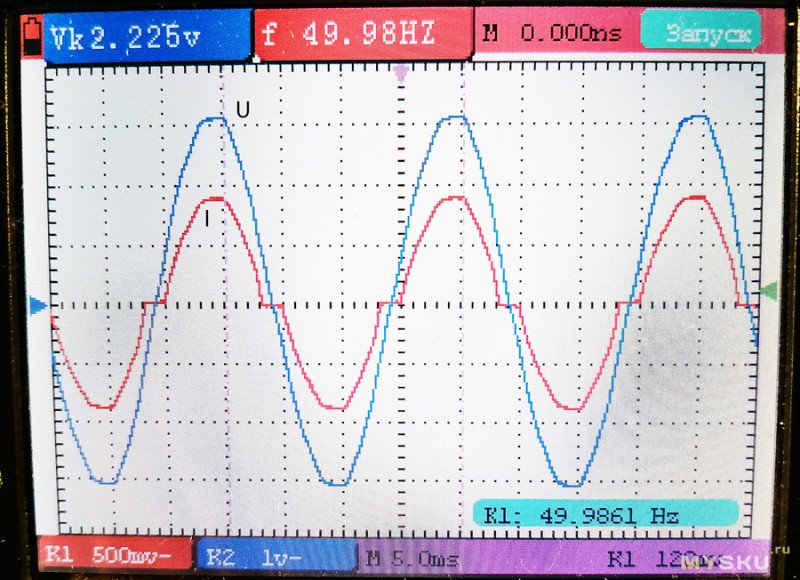Click the first peak of the blue waveform
The image size is (800, 580).
216,119
